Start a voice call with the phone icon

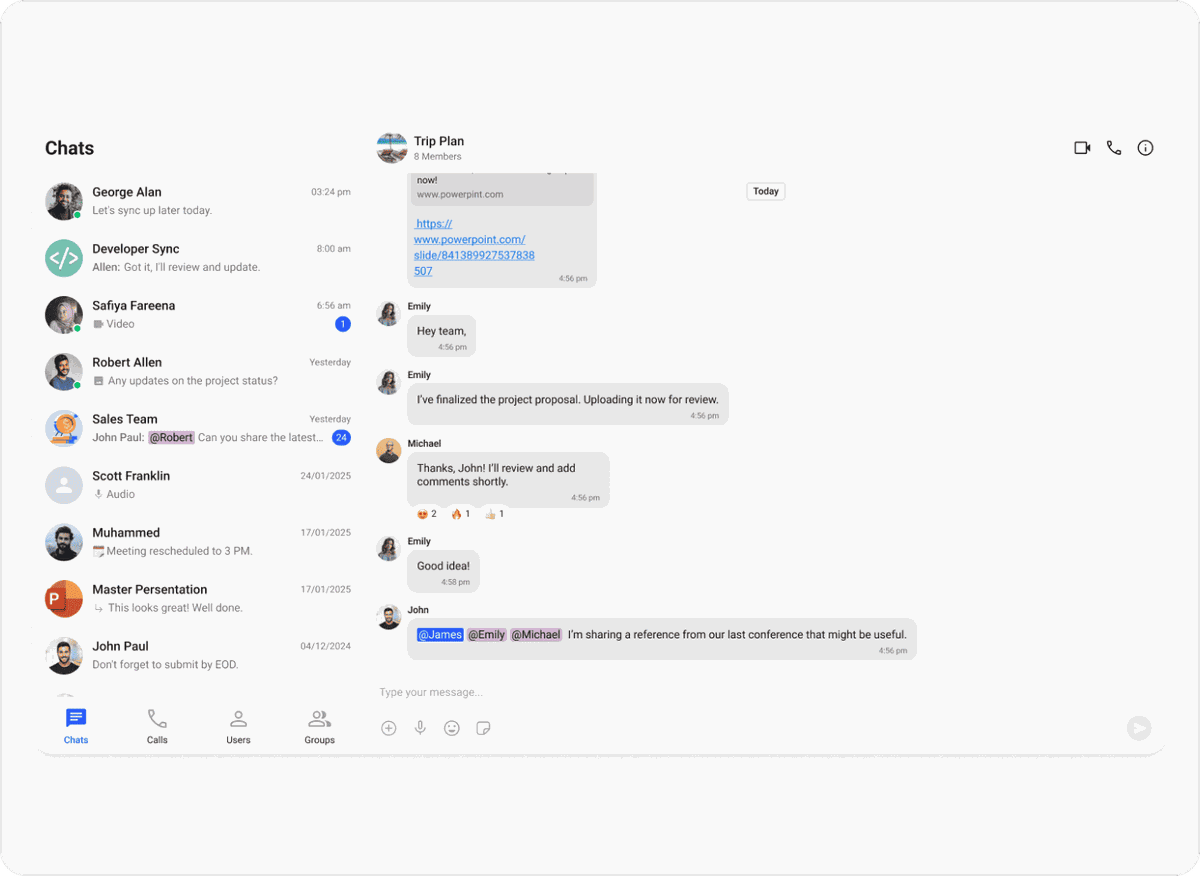coord(1114,148)
